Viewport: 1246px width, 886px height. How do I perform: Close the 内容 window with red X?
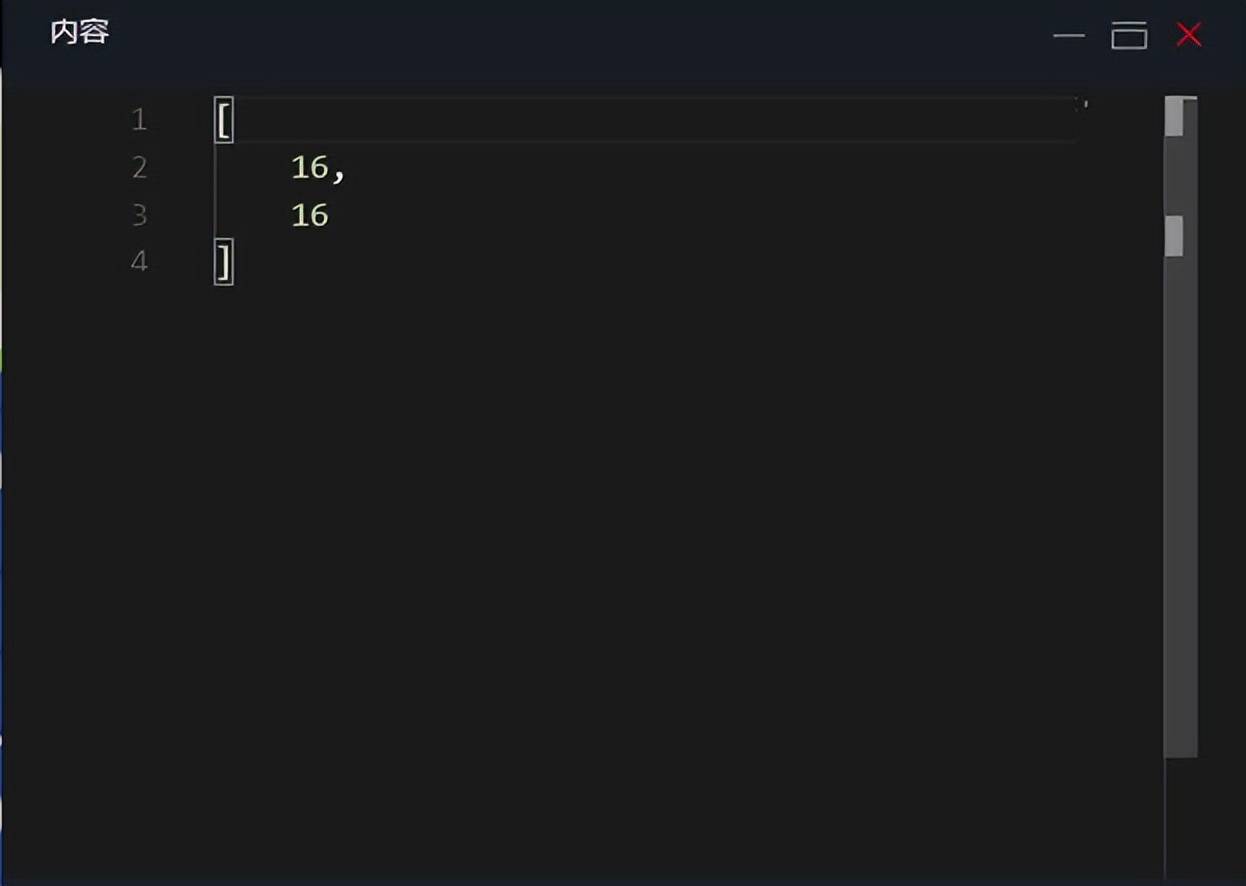tap(1189, 35)
